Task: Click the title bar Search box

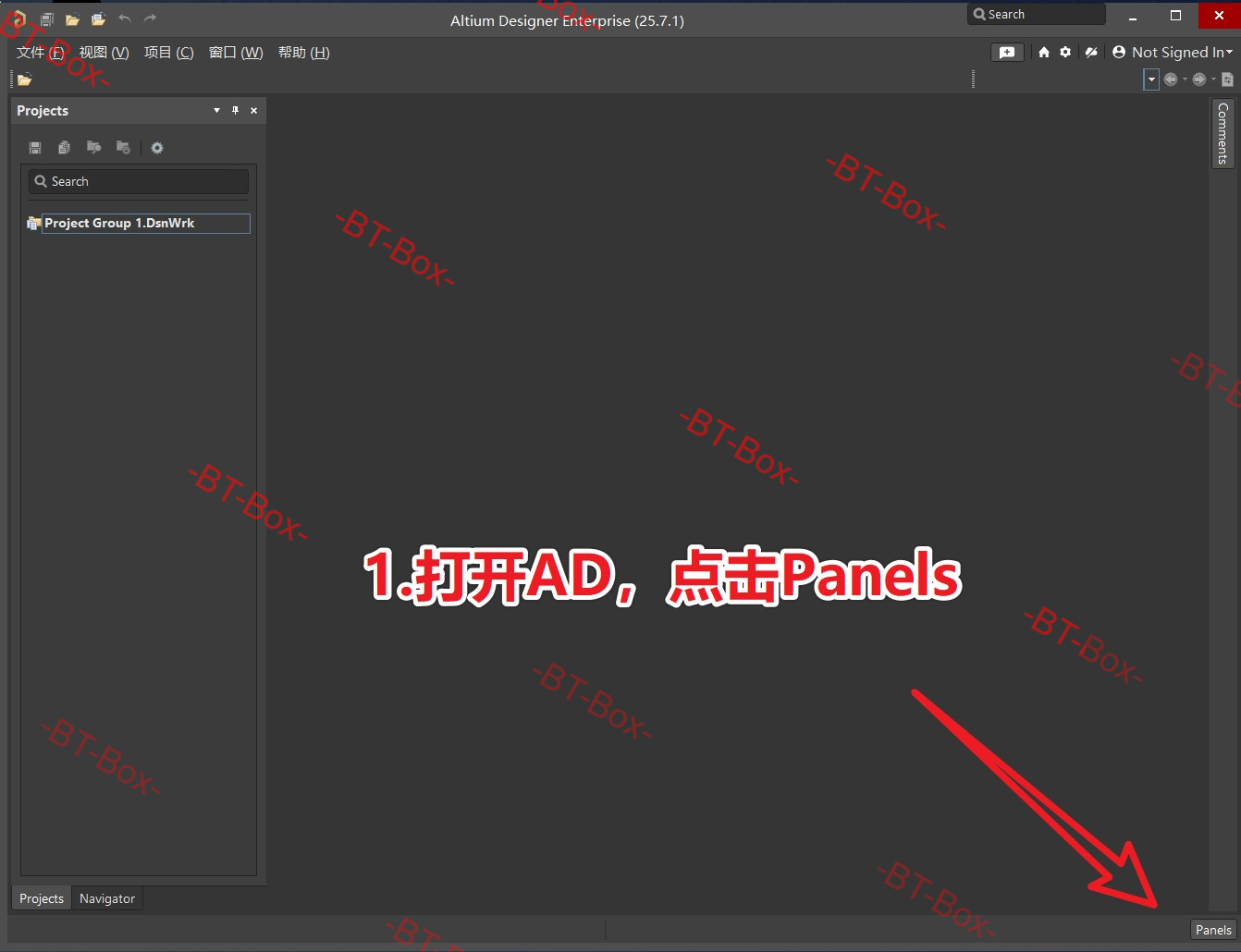Action: point(1037,14)
